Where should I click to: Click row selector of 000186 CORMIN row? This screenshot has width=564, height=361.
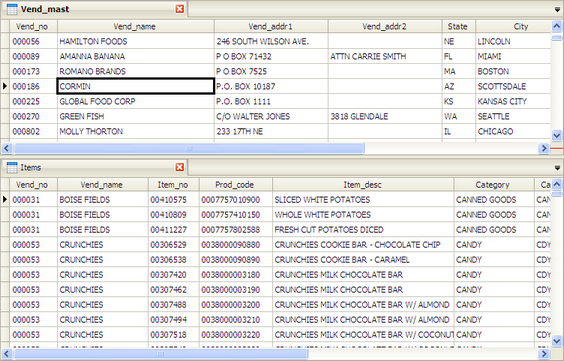[5, 86]
